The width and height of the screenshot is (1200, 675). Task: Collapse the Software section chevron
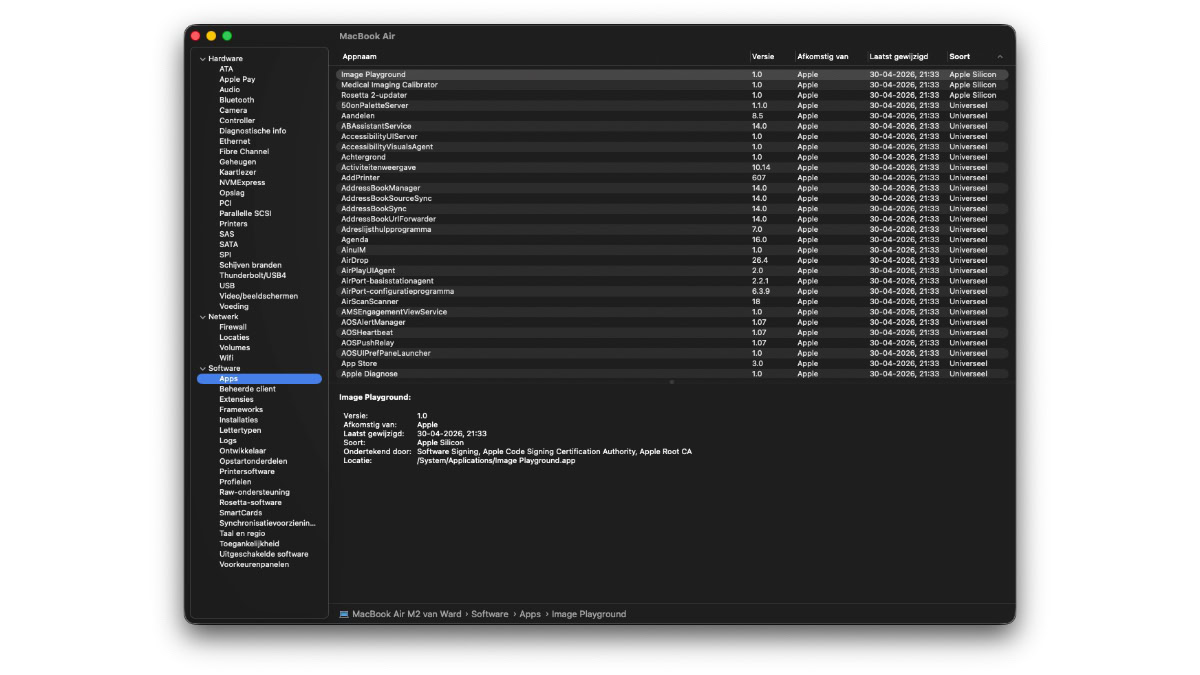click(x=202, y=369)
